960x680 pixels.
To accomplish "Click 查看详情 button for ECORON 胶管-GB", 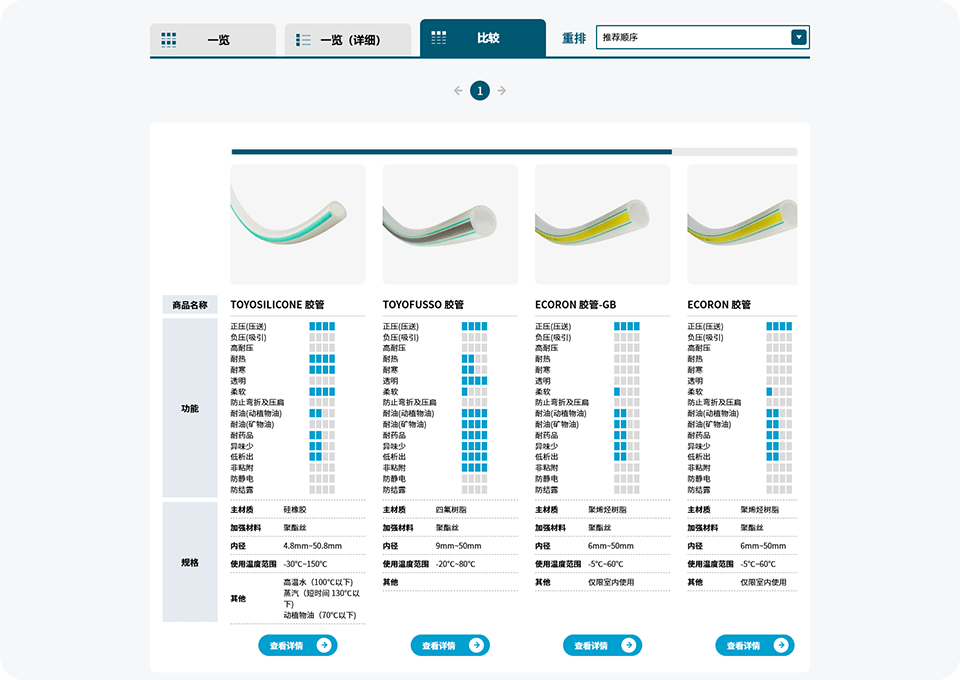I will click(x=603, y=645).
